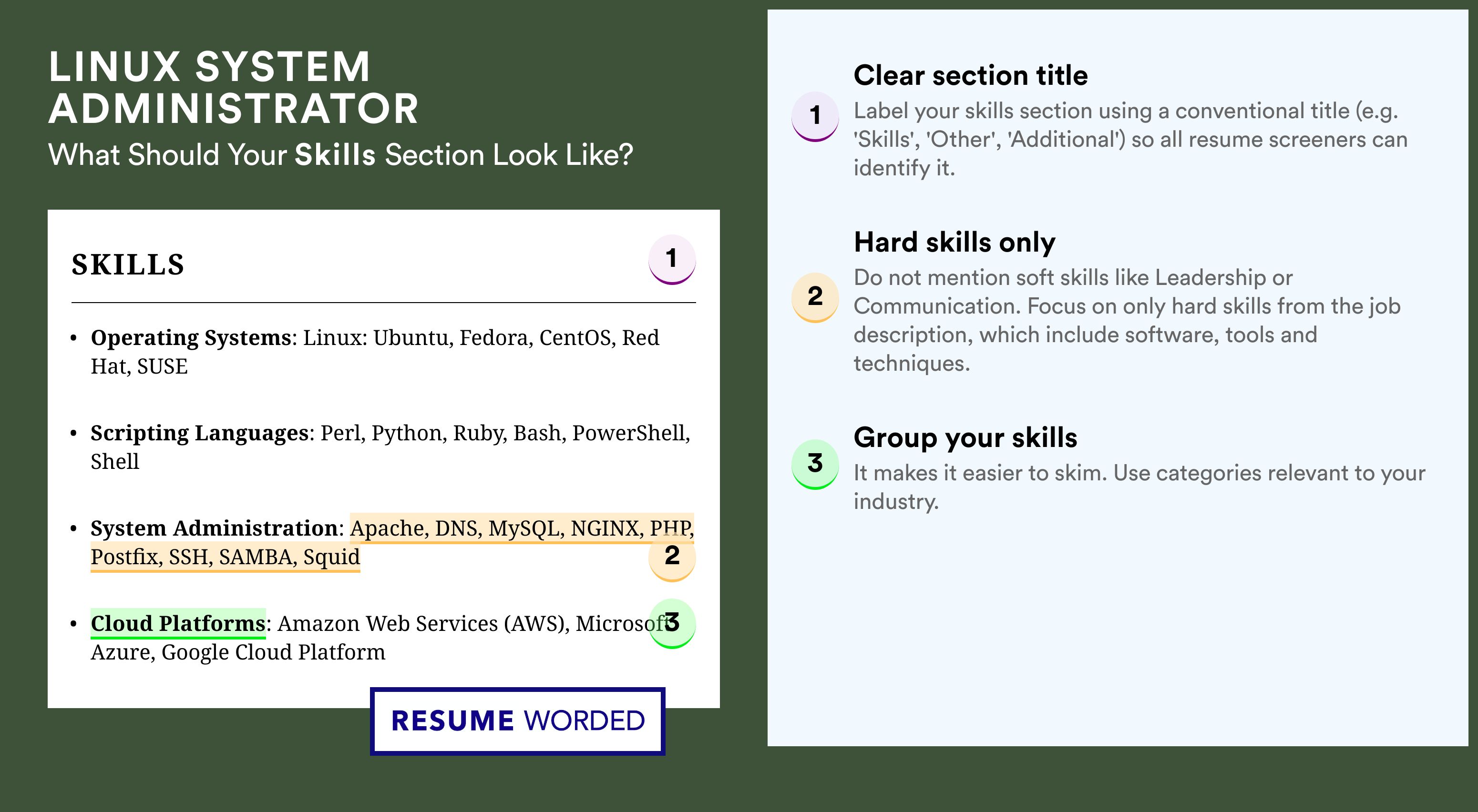
Task: Click the 'Clear section title' heading
Action: (971, 75)
